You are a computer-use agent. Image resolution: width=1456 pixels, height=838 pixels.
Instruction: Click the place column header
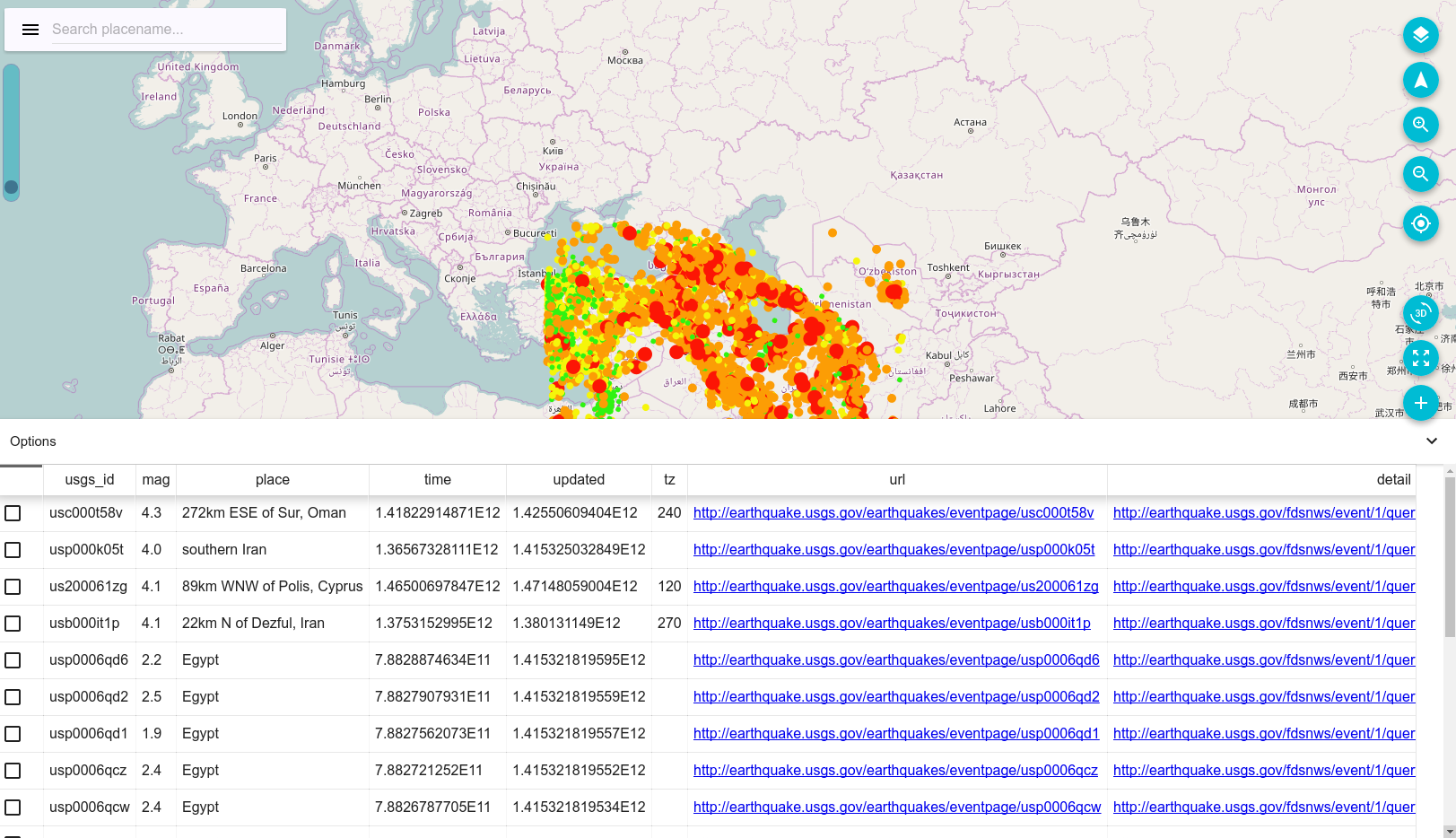pos(272,480)
